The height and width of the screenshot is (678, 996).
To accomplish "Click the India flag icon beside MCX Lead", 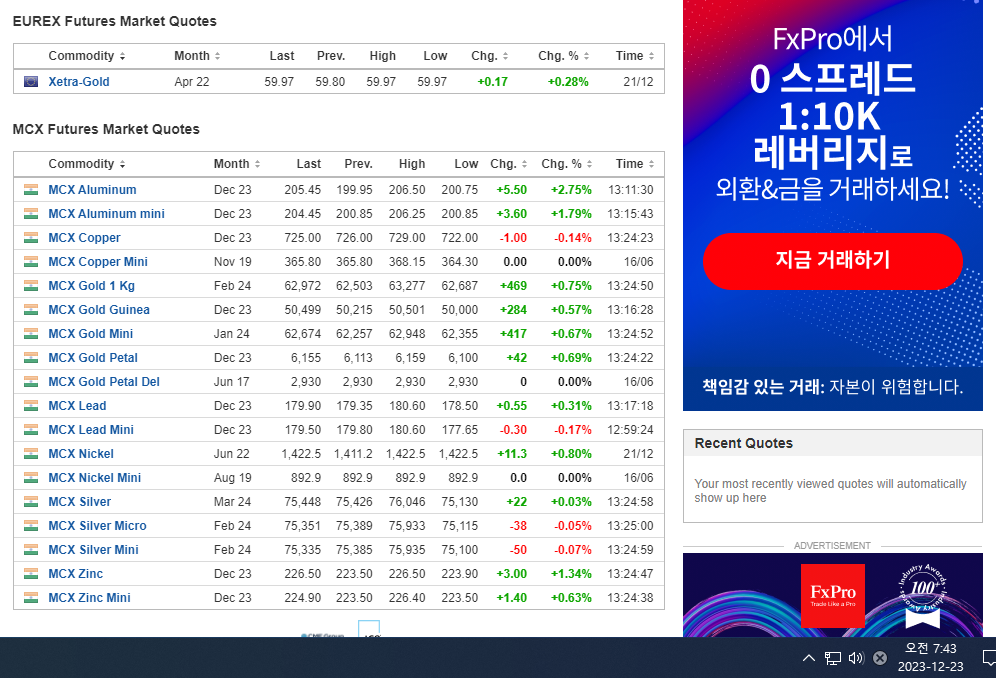I will click(30, 405).
